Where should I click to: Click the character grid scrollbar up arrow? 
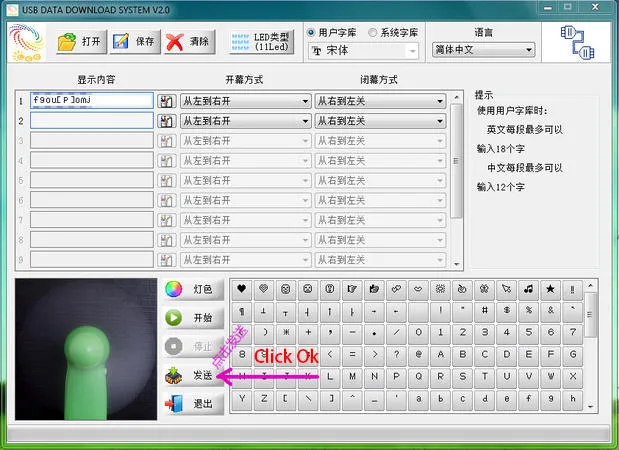tap(591, 285)
